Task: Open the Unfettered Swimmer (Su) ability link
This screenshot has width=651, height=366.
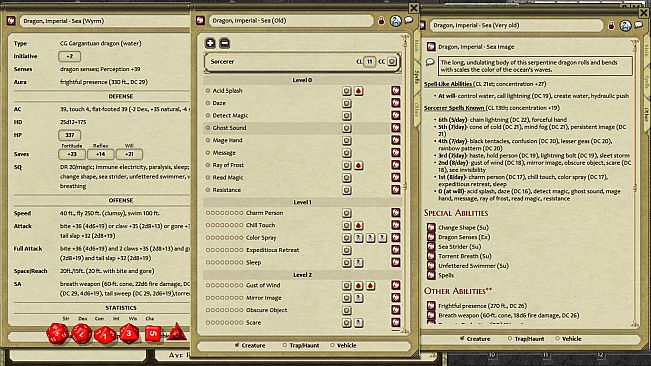Action: click(x=431, y=266)
